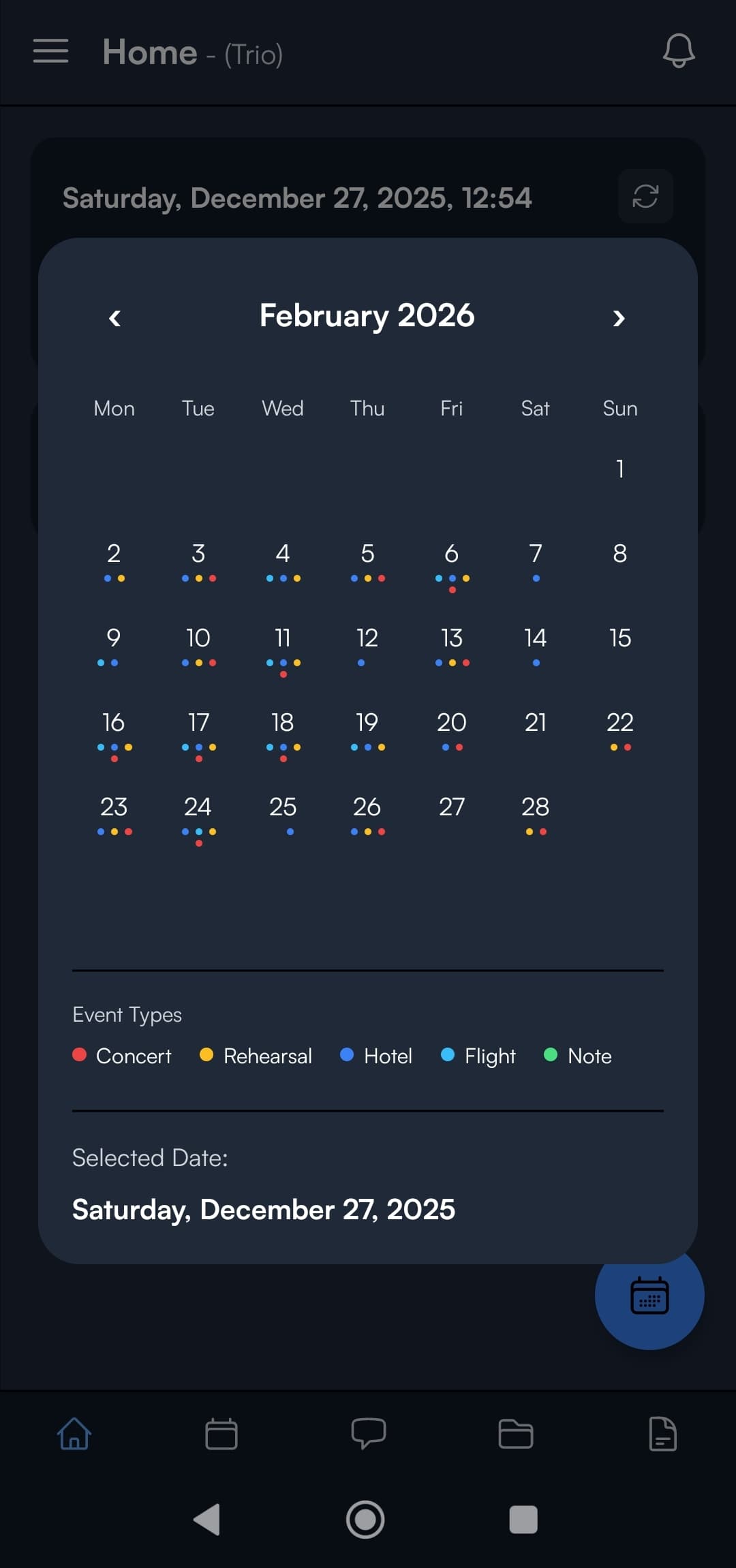Toggle the Flight event type filter
The width and height of the screenshot is (736, 1568).
[478, 1056]
